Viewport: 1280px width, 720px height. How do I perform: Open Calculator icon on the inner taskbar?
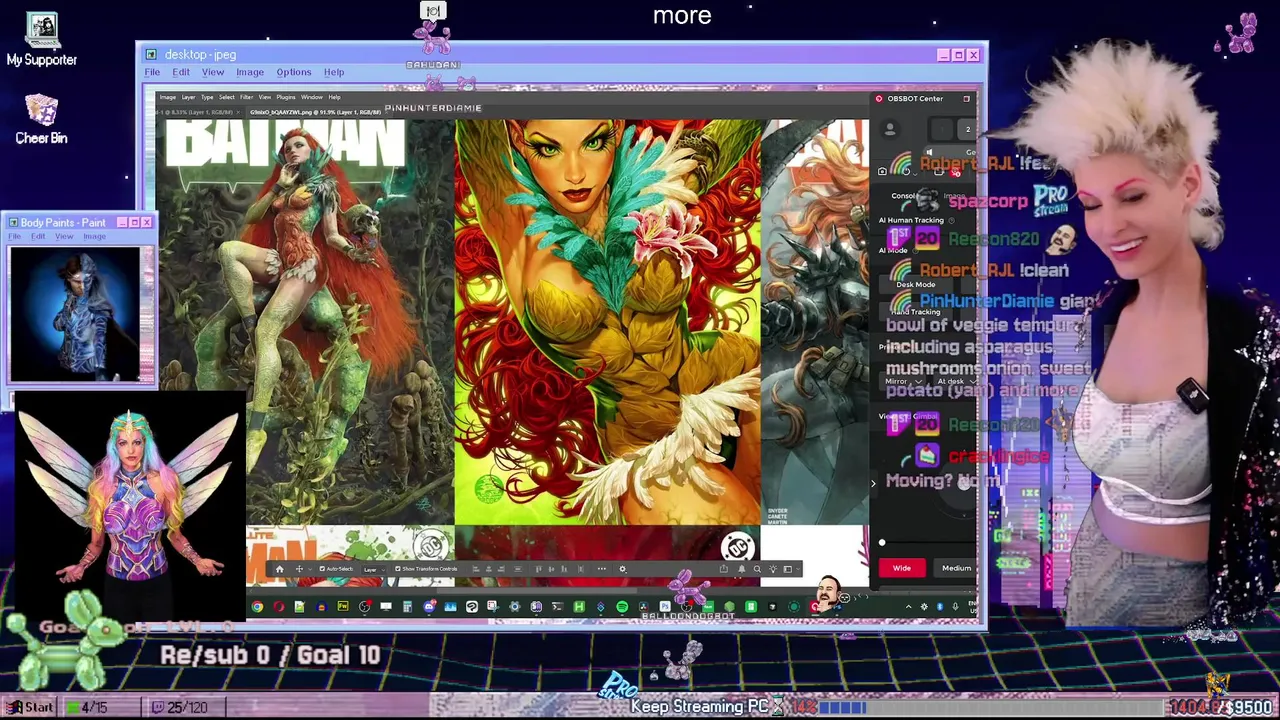click(407, 606)
